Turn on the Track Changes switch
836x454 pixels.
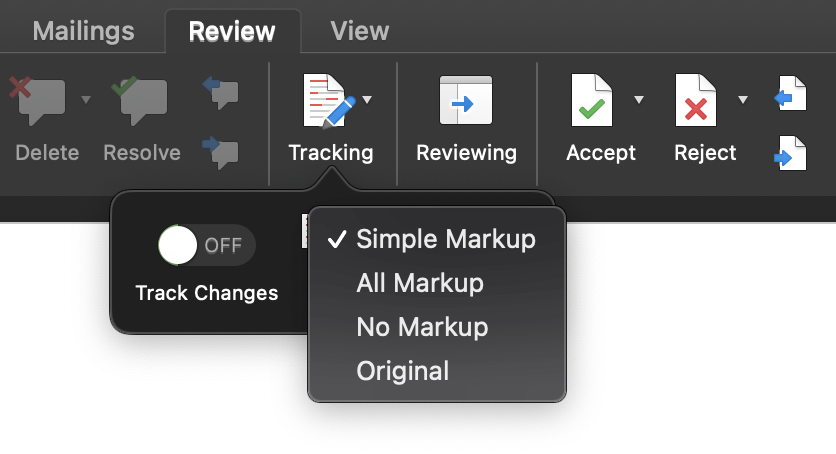(x=207, y=246)
